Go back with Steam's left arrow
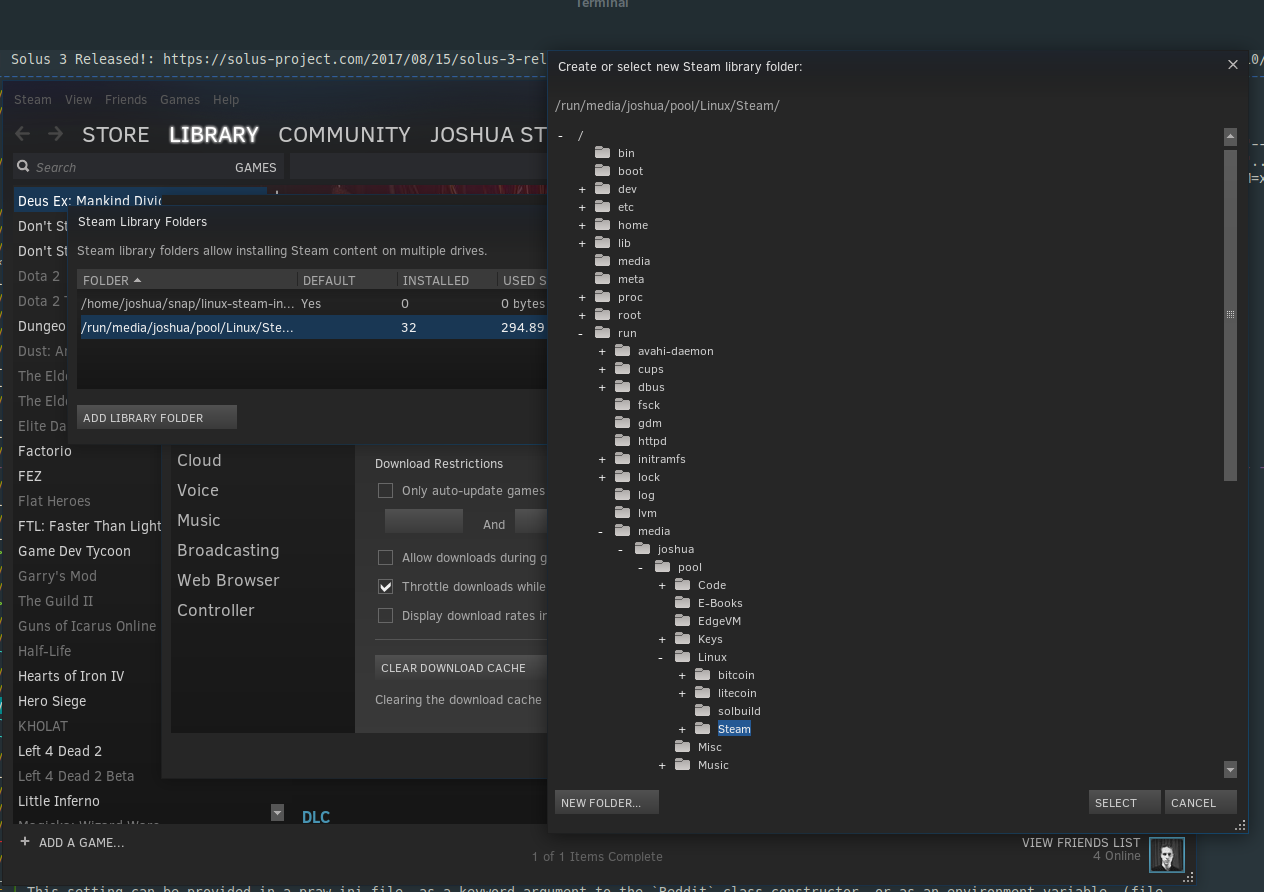The image size is (1264, 892). (x=23, y=134)
